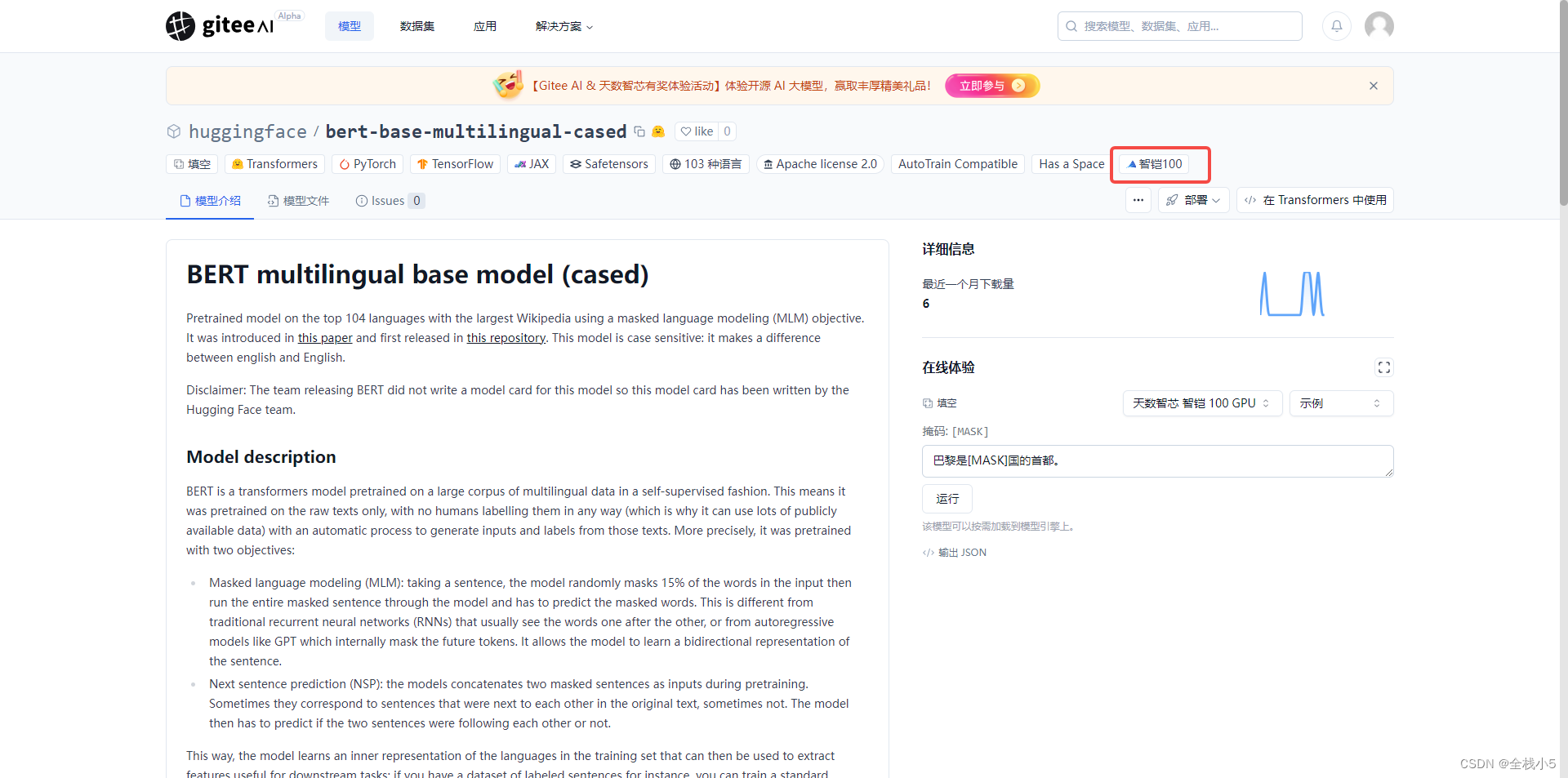Image resolution: width=1568 pixels, height=778 pixels.
Task: Expand the 解决方案 menu
Action: [564, 26]
